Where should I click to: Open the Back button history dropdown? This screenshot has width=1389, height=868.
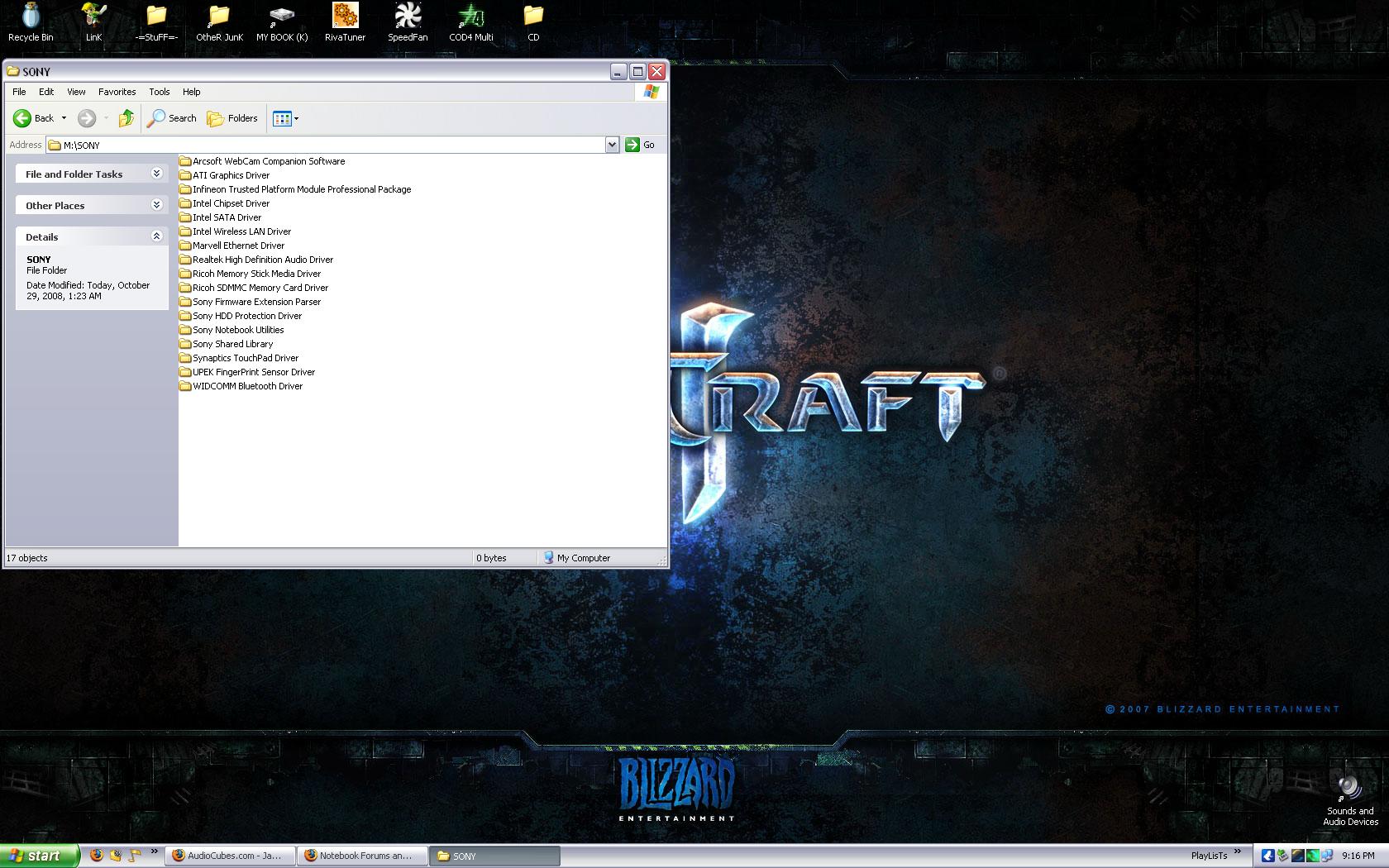pos(64,118)
